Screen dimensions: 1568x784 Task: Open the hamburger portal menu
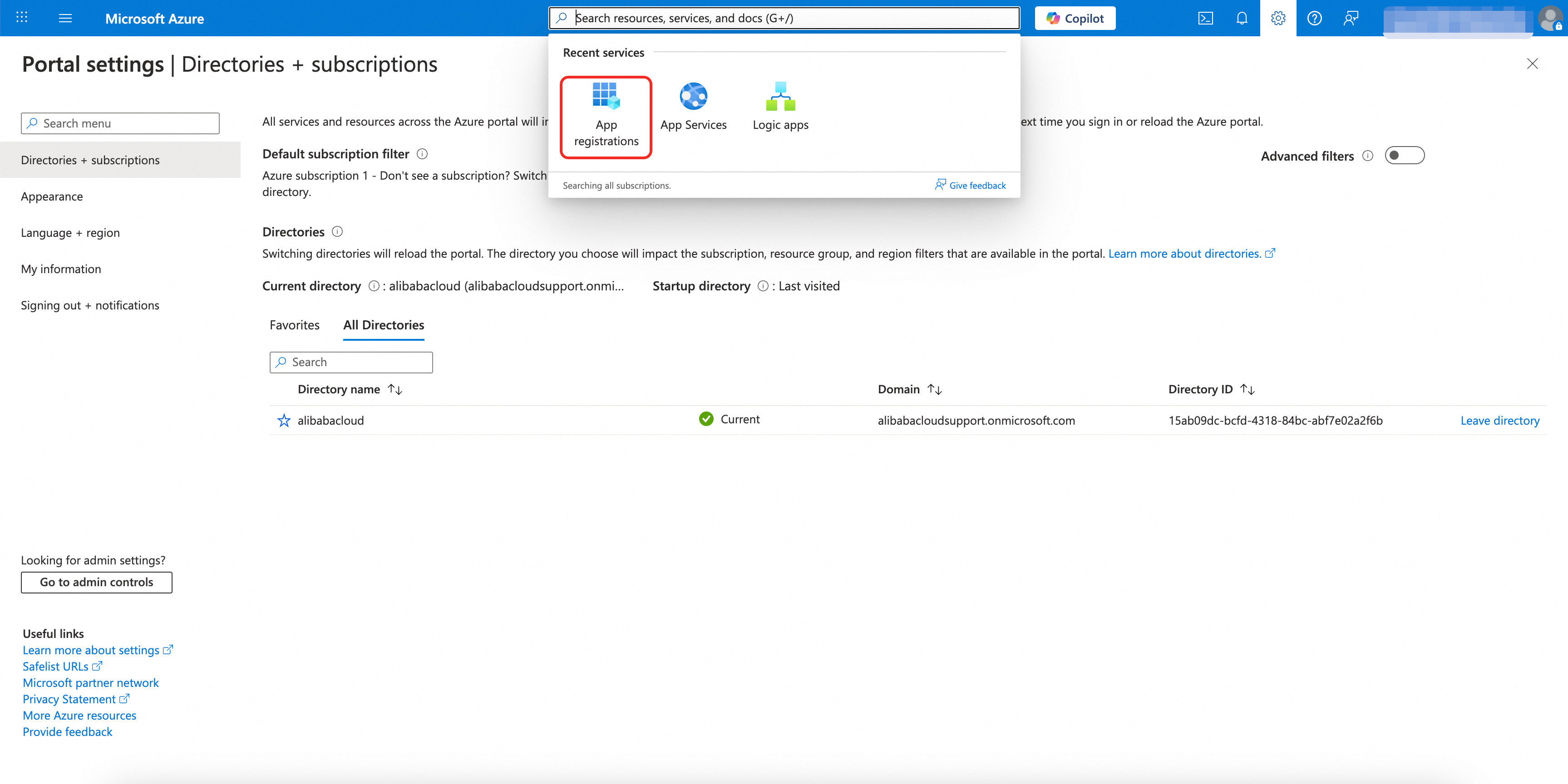[65, 18]
